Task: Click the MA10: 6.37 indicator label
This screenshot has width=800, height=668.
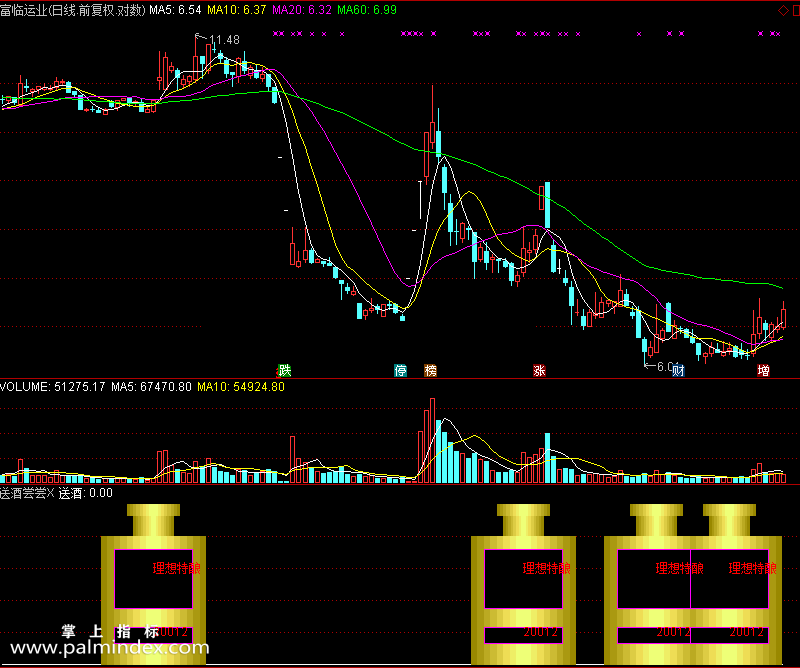Action: point(237,10)
